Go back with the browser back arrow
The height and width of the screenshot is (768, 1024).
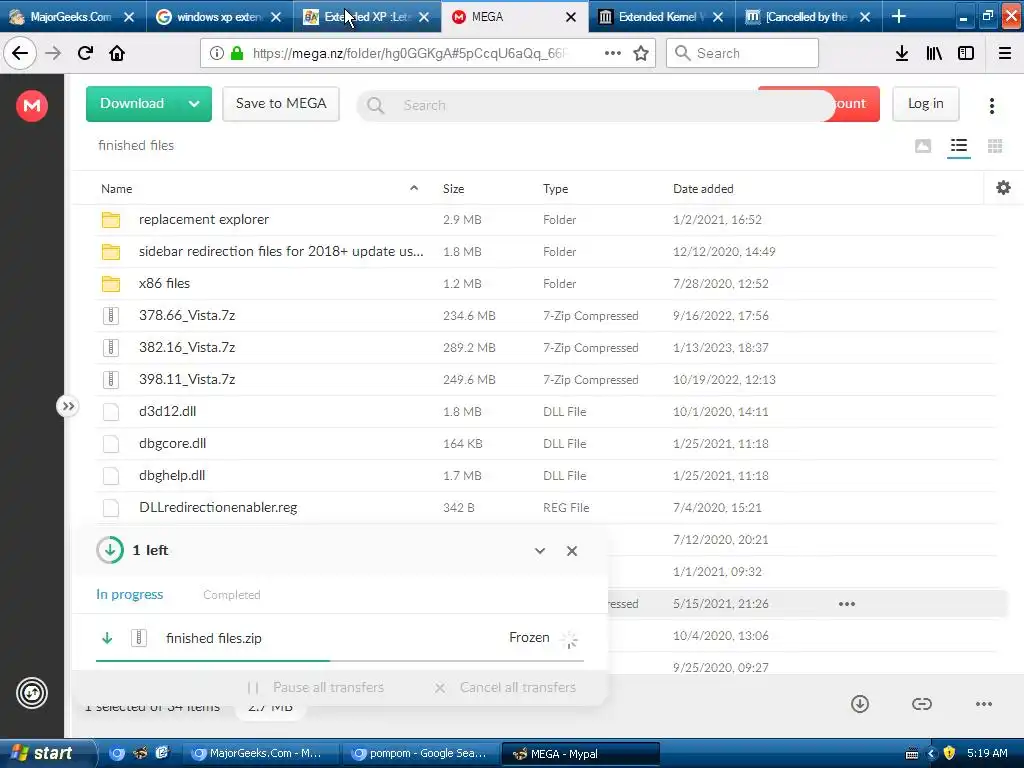click(20, 53)
